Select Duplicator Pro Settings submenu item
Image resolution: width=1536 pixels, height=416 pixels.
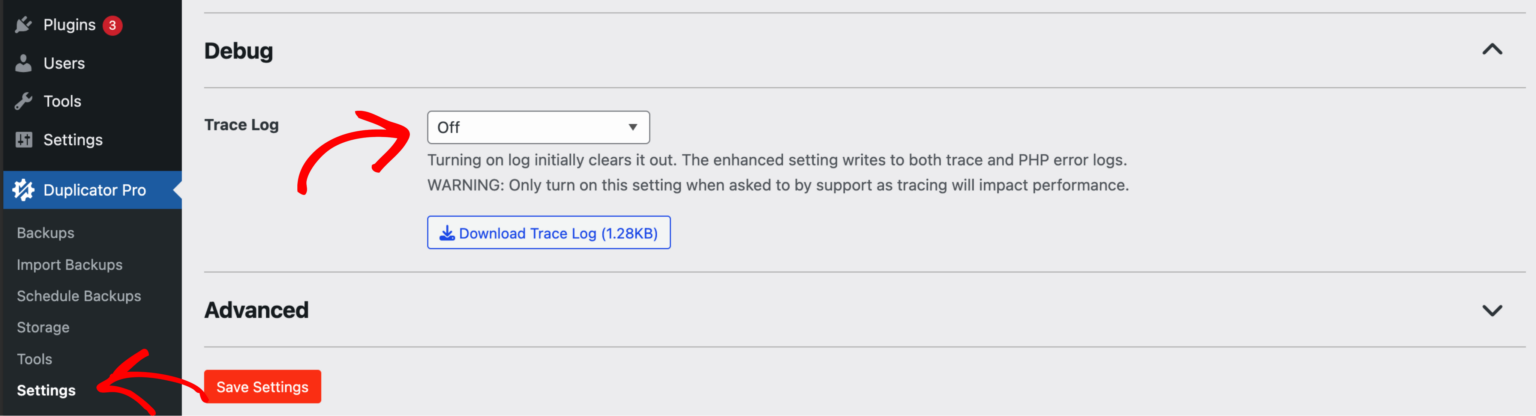46,390
